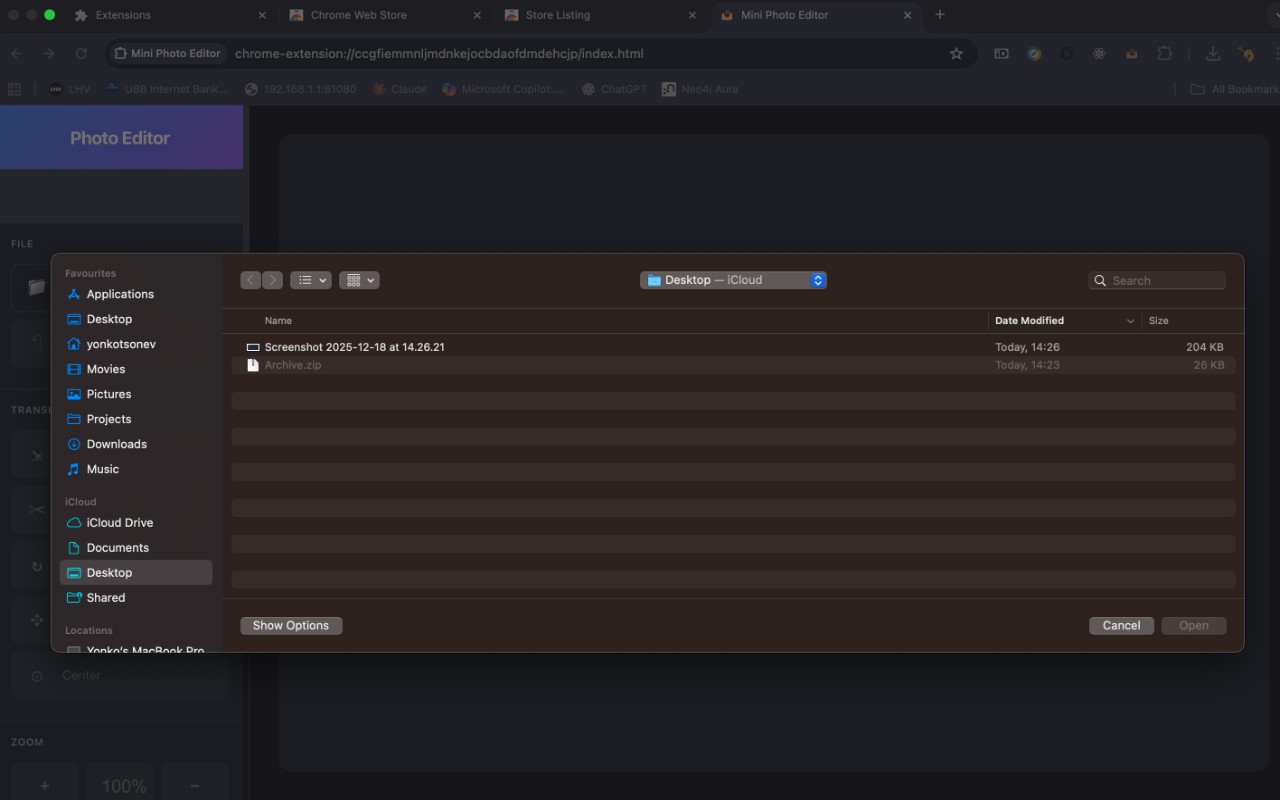This screenshot has width=1280, height=800.
Task: Select Documents under iCloud
Action: [x=118, y=548]
